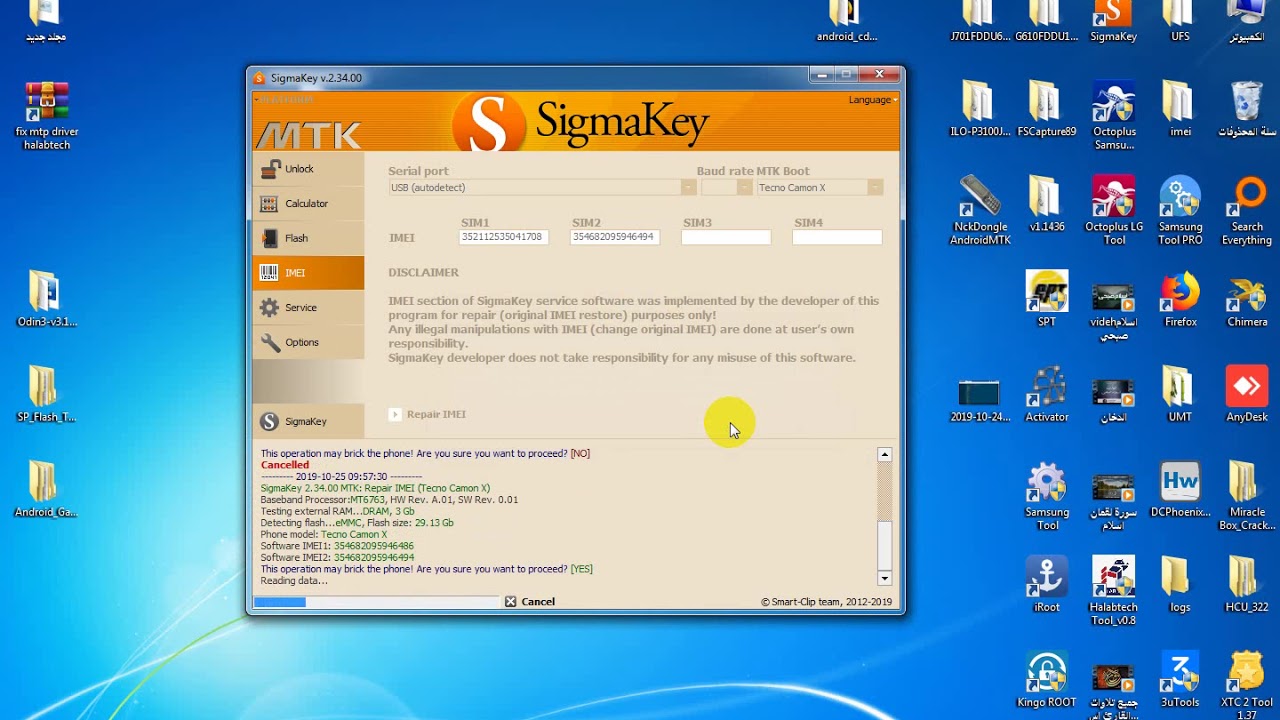Open the Odin3-v3.1 folder icon

click(46, 298)
